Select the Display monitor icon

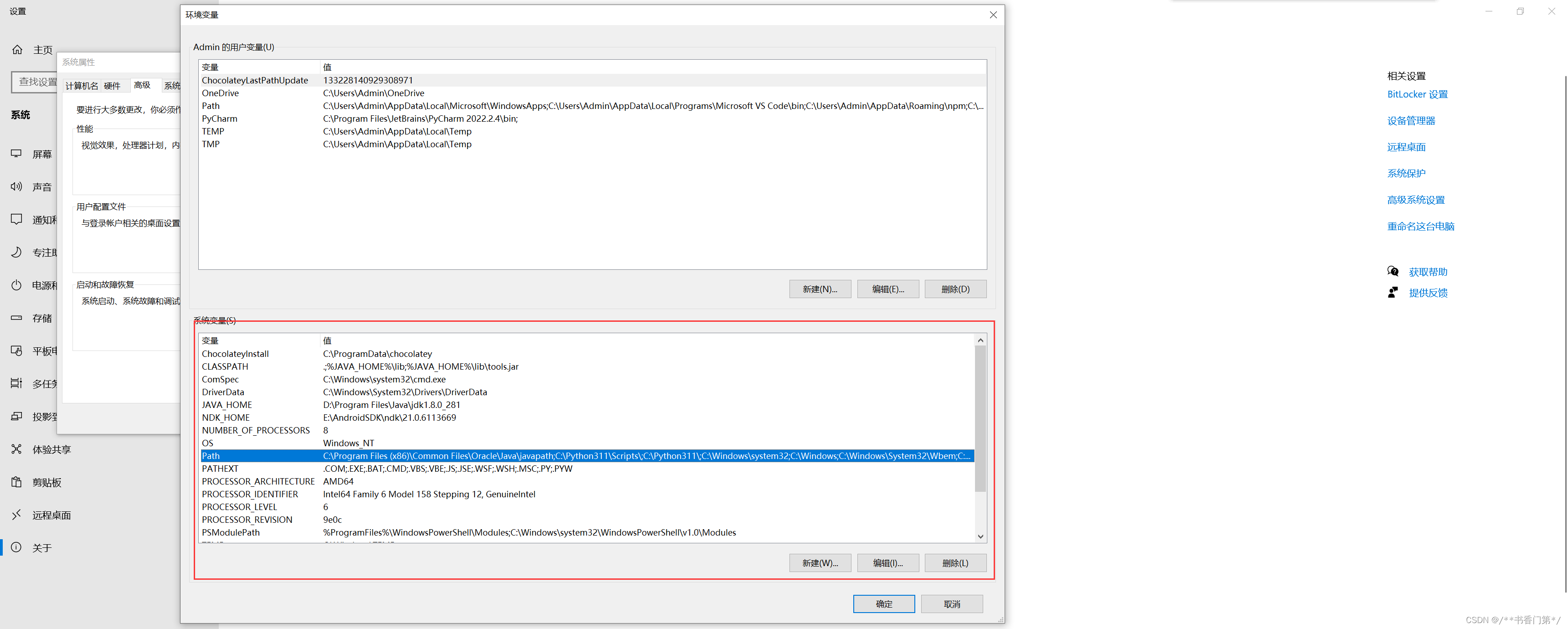16,154
